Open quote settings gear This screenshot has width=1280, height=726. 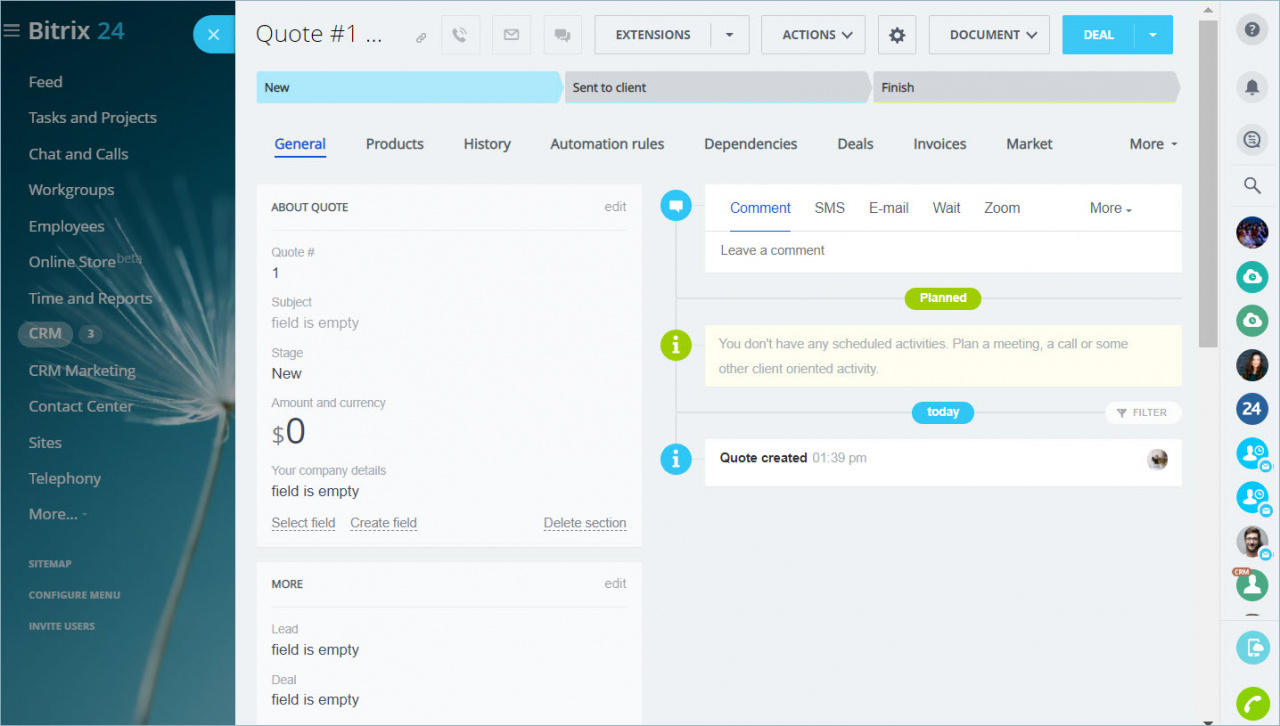(x=897, y=35)
